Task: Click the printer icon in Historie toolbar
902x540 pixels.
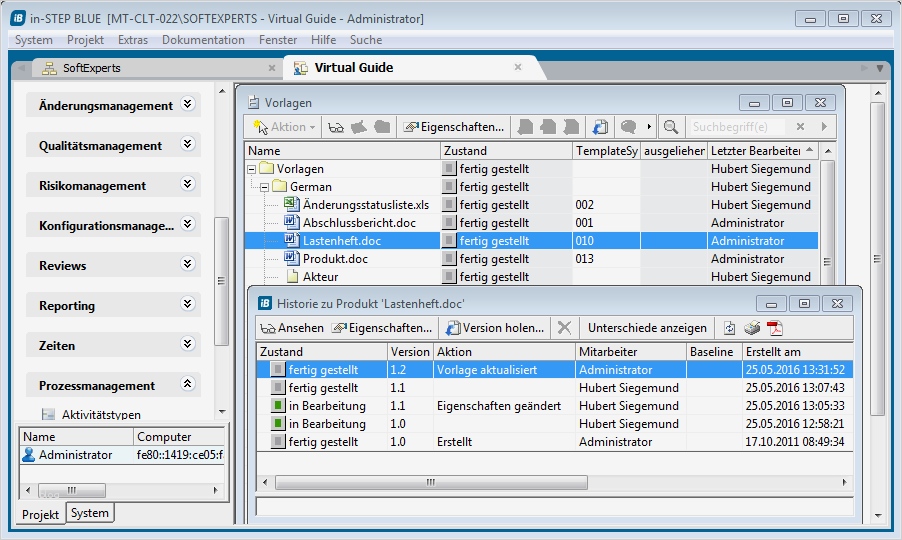Action: click(x=752, y=328)
